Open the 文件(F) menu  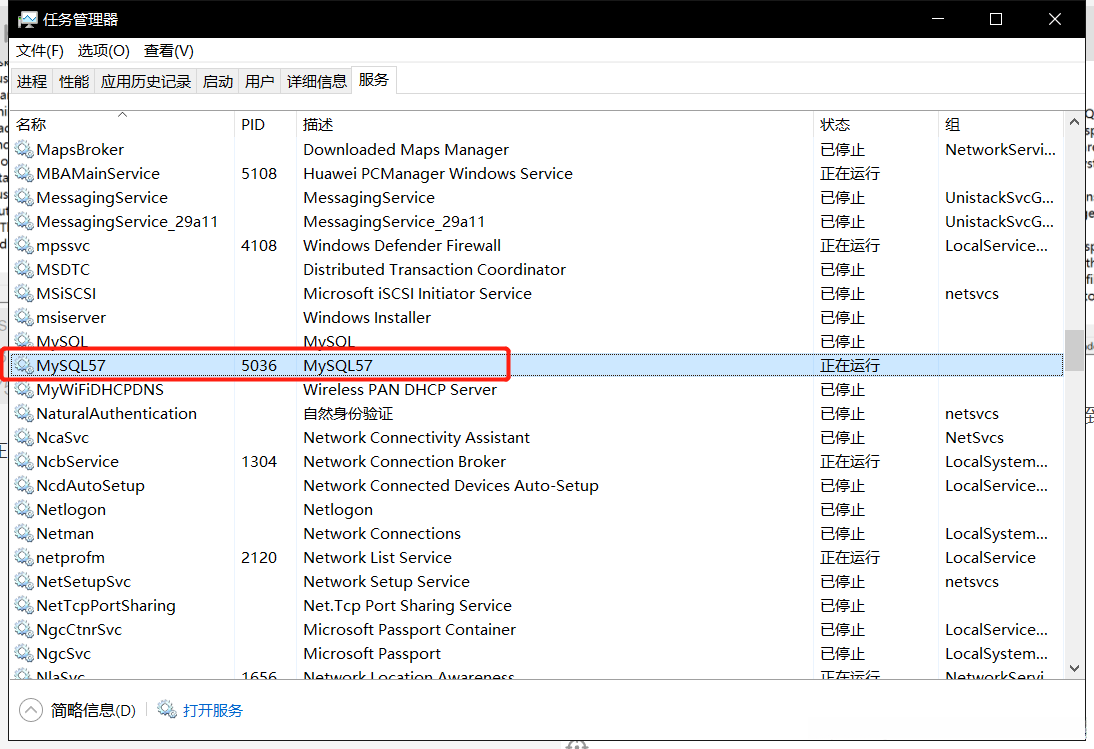point(40,51)
